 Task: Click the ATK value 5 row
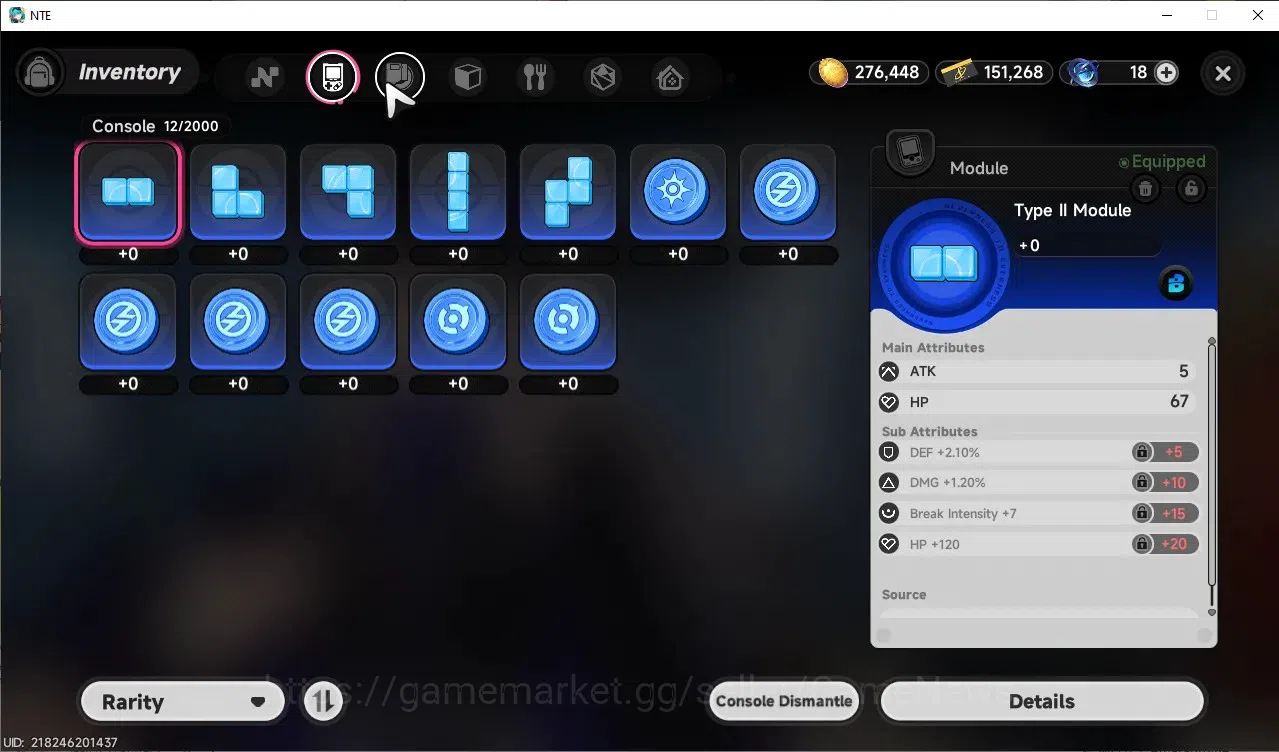click(x=1037, y=372)
